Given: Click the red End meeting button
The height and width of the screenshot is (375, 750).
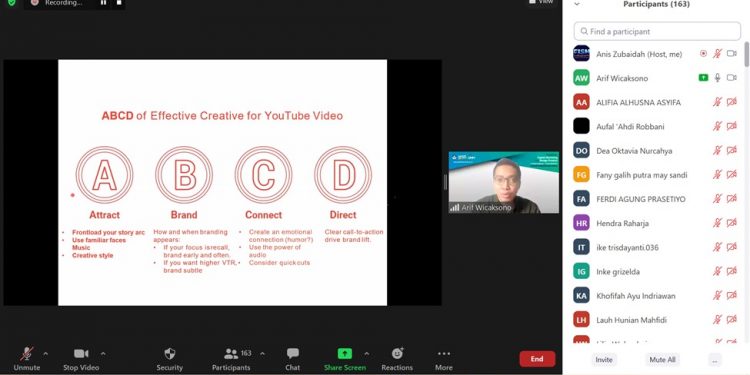Looking at the screenshot, I should 537,359.
